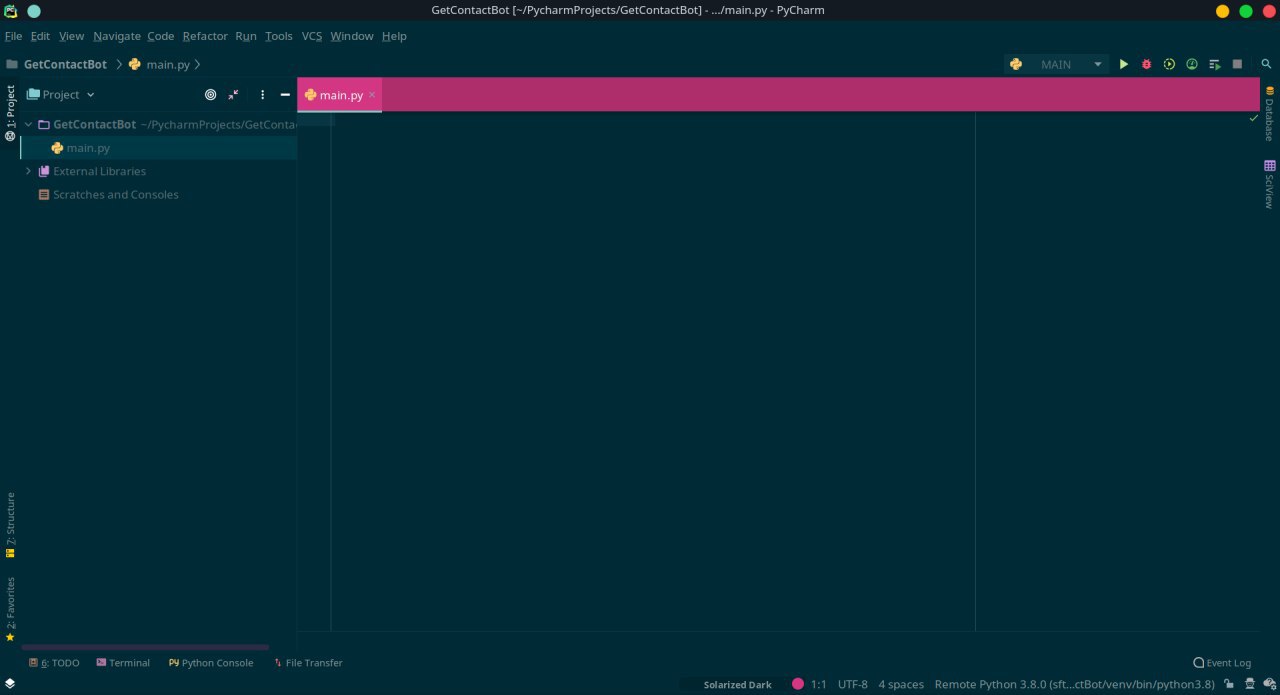Image resolution: width=1280 pixels, height=695 pixels.
Task: Click the teal circle button in title bar
Action: [33, 11]
